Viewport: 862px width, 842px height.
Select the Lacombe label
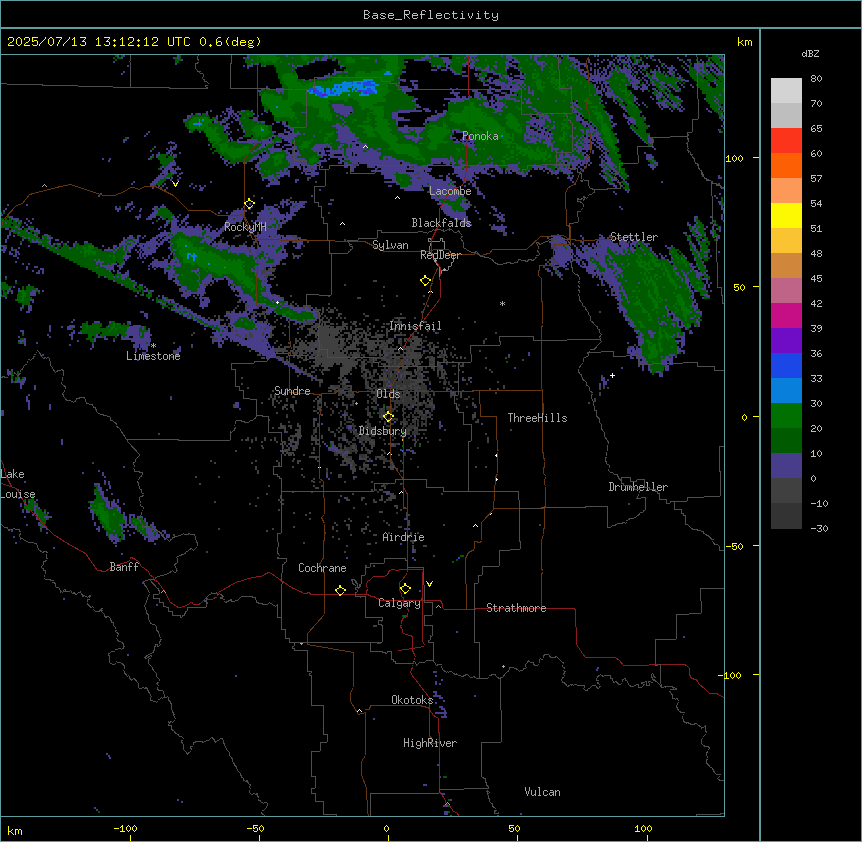coord(450,191)
